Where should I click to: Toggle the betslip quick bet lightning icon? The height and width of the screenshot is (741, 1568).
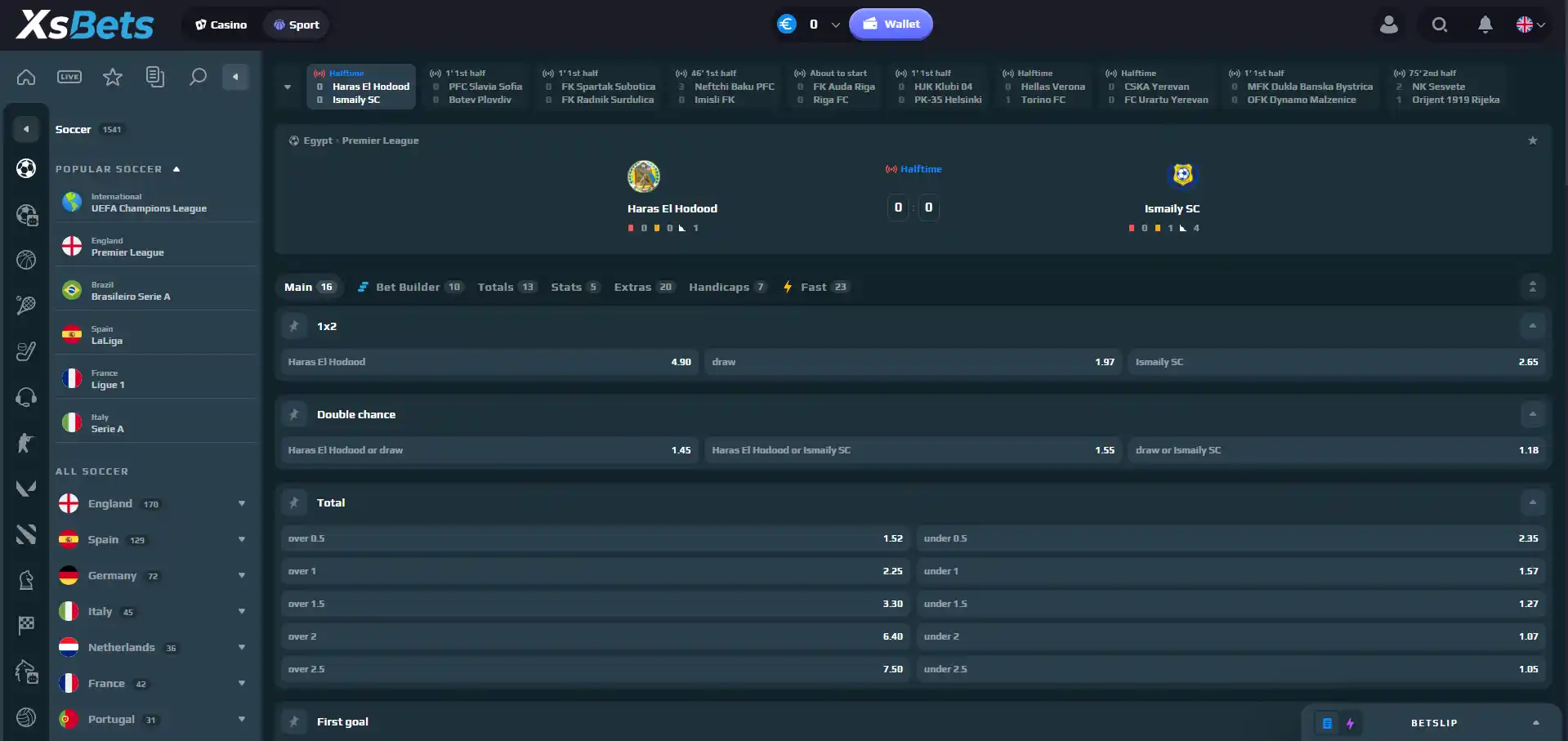click(x=1350, y=723)
